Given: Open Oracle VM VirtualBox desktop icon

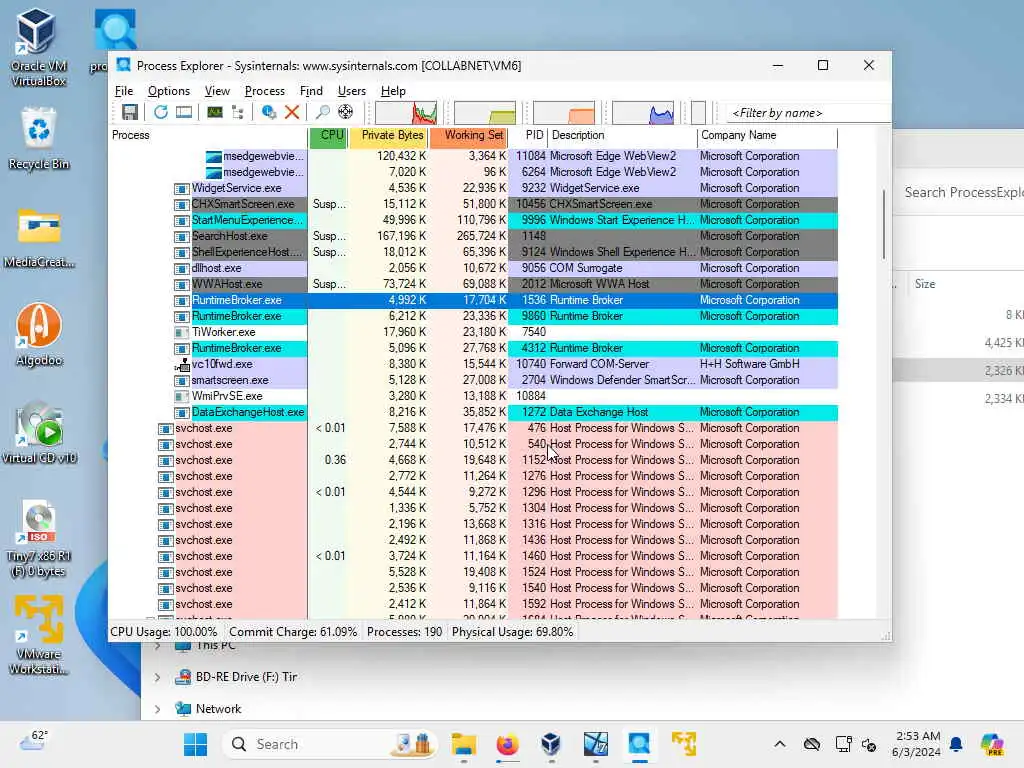Looking at the screenshot, I should tap(38, 48).
